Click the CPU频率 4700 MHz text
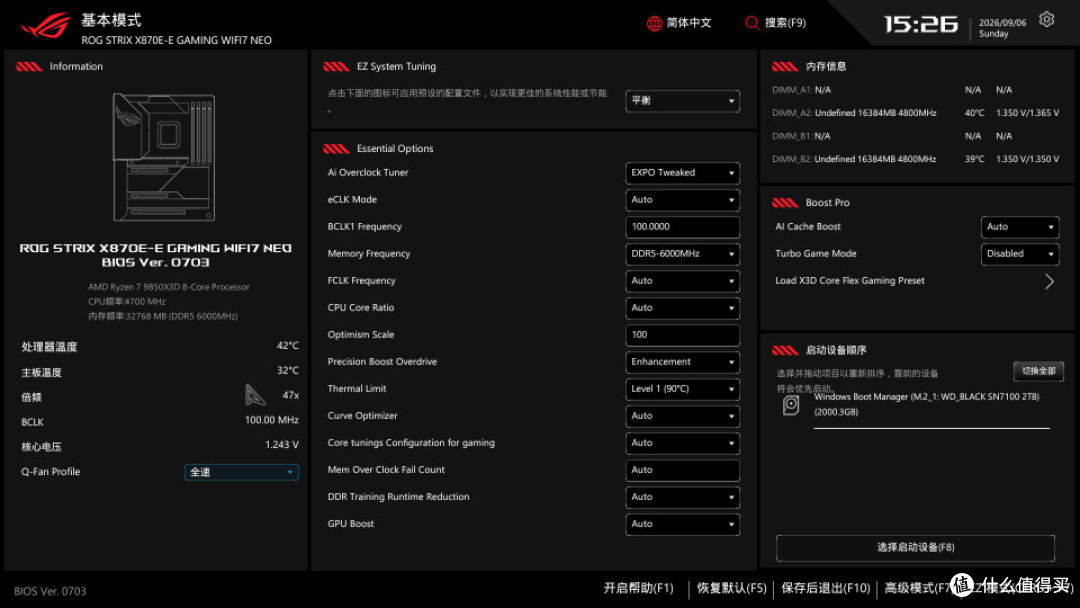Viewport: 1080px width, 608px height. [x=127, y=302]
